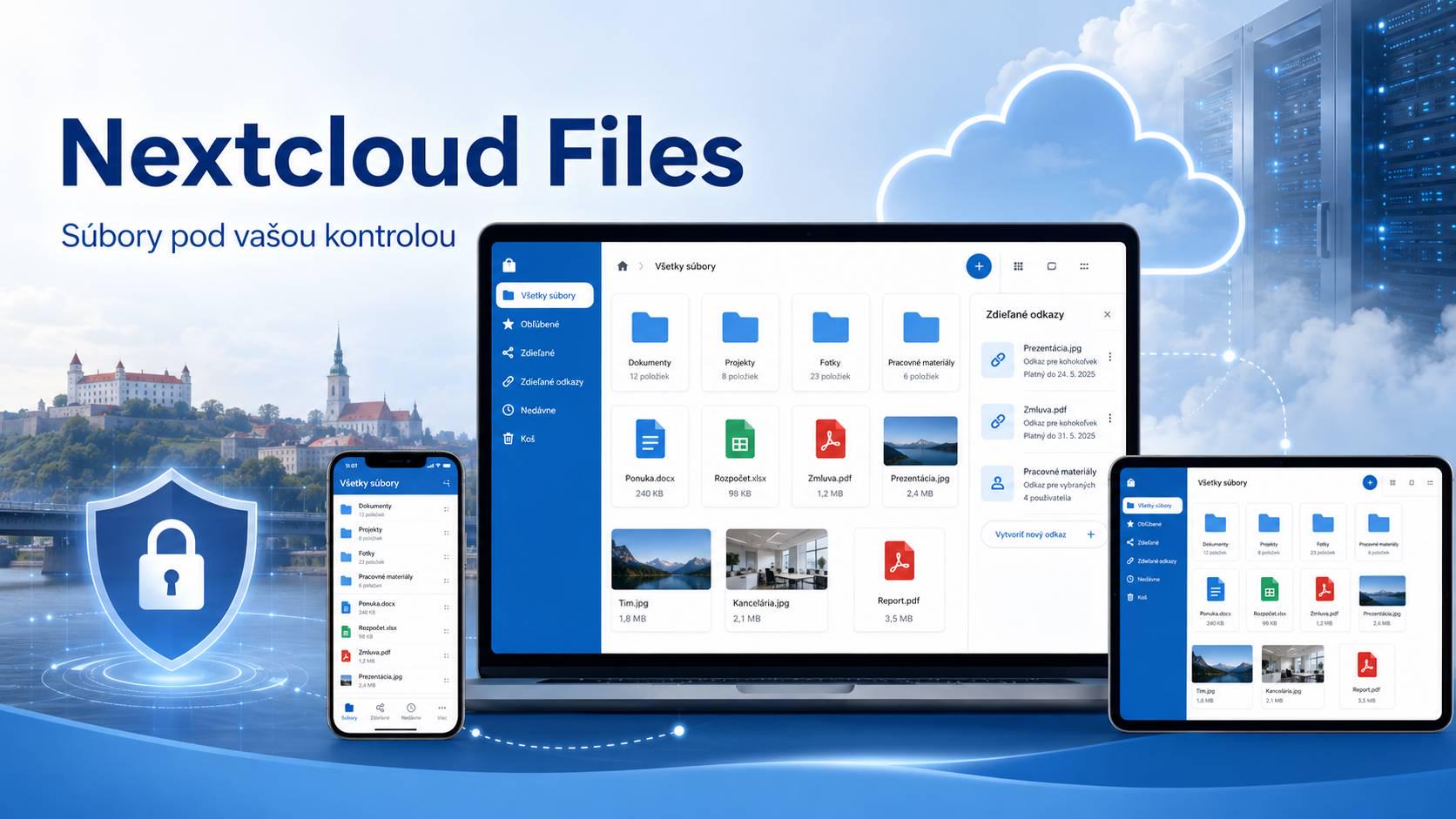1456x819 pixels.
Task: Open the more options dots on the laptop toolbar
Action: [1084, 266]
